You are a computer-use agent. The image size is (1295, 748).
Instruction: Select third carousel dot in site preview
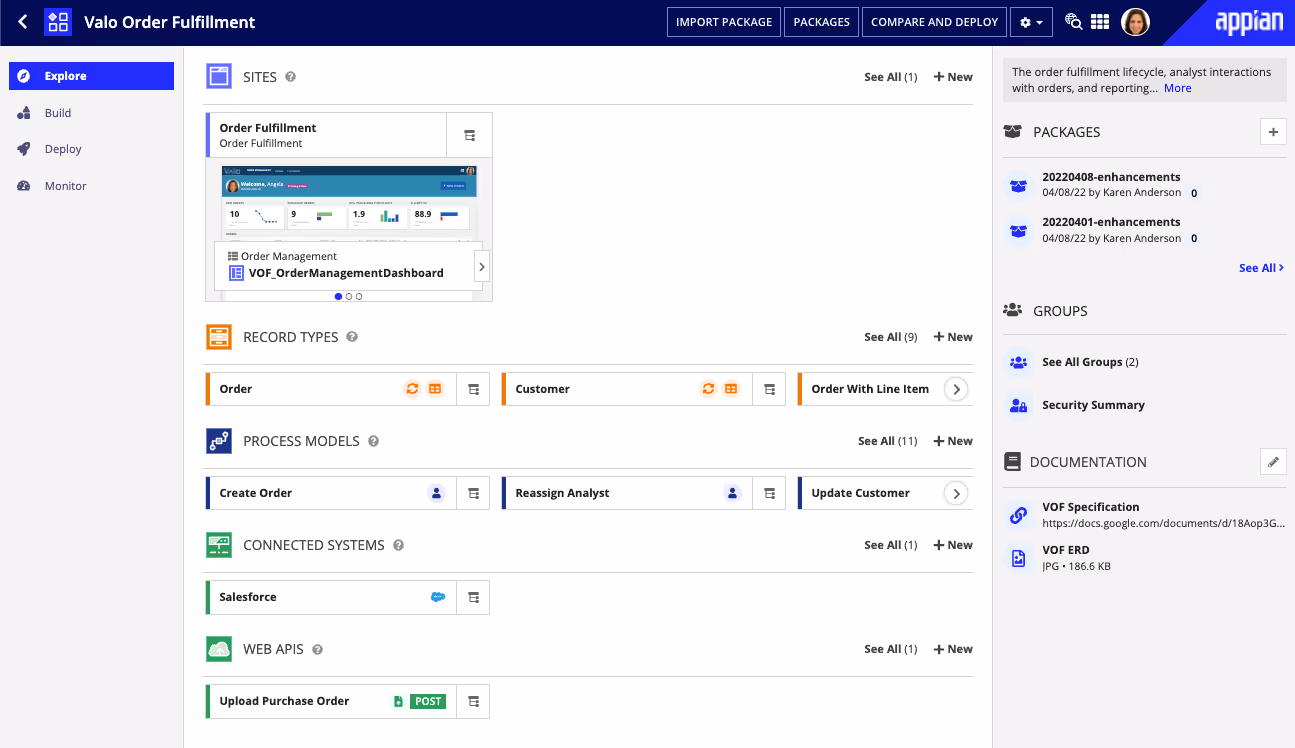pyautogui.click(x=359, y=296)
